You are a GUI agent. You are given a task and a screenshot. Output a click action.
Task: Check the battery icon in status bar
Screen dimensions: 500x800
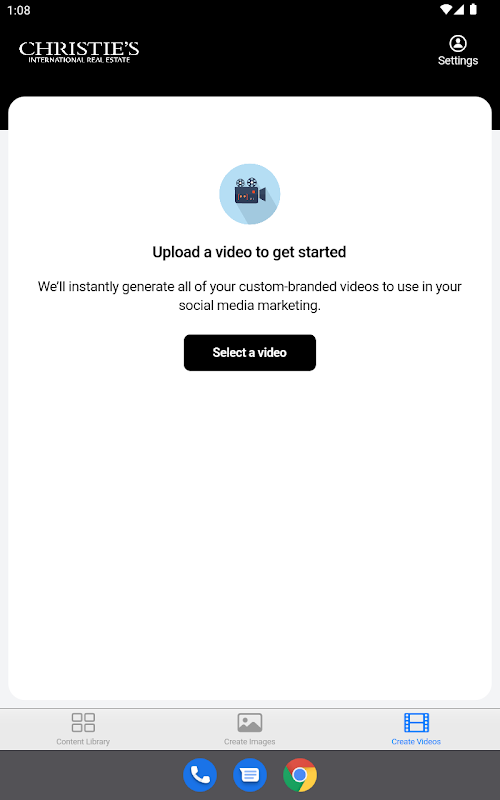click(x=473, y=10)
